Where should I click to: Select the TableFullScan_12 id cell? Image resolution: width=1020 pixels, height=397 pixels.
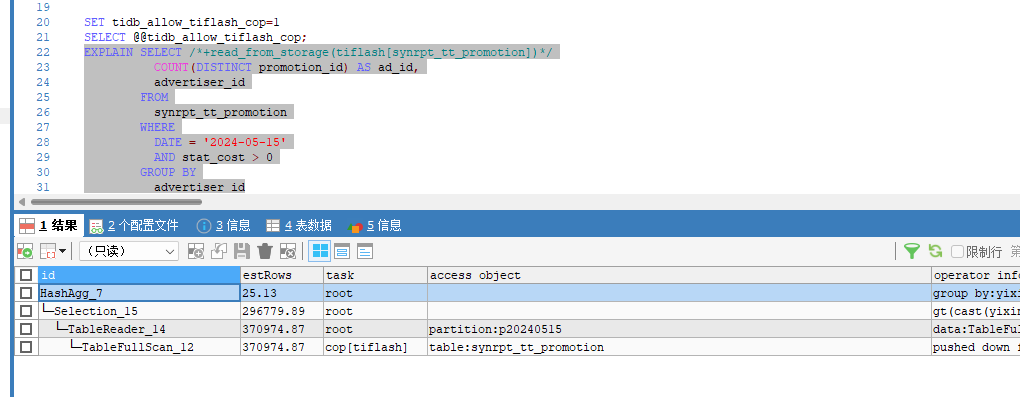139,347
